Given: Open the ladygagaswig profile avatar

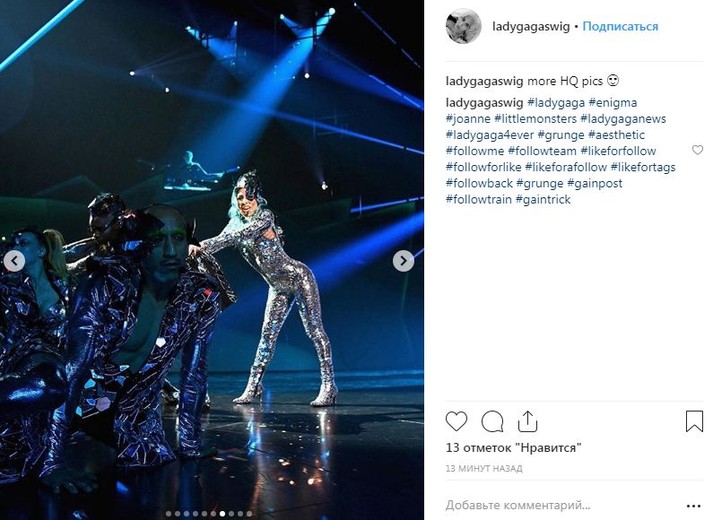Looking at the screenshot, I should tap(463, 26).
